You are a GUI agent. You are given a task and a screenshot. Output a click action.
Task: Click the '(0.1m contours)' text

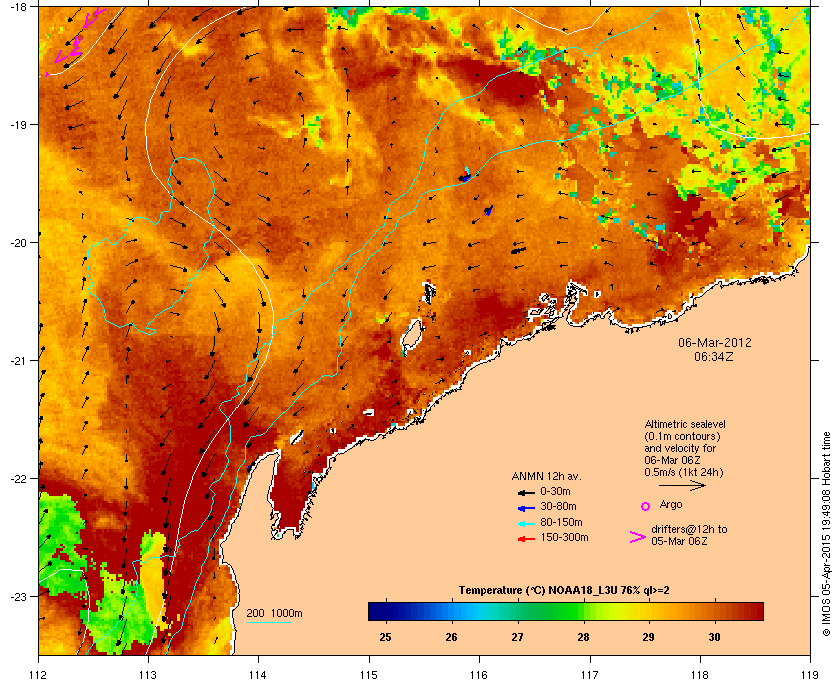[682, 436]
